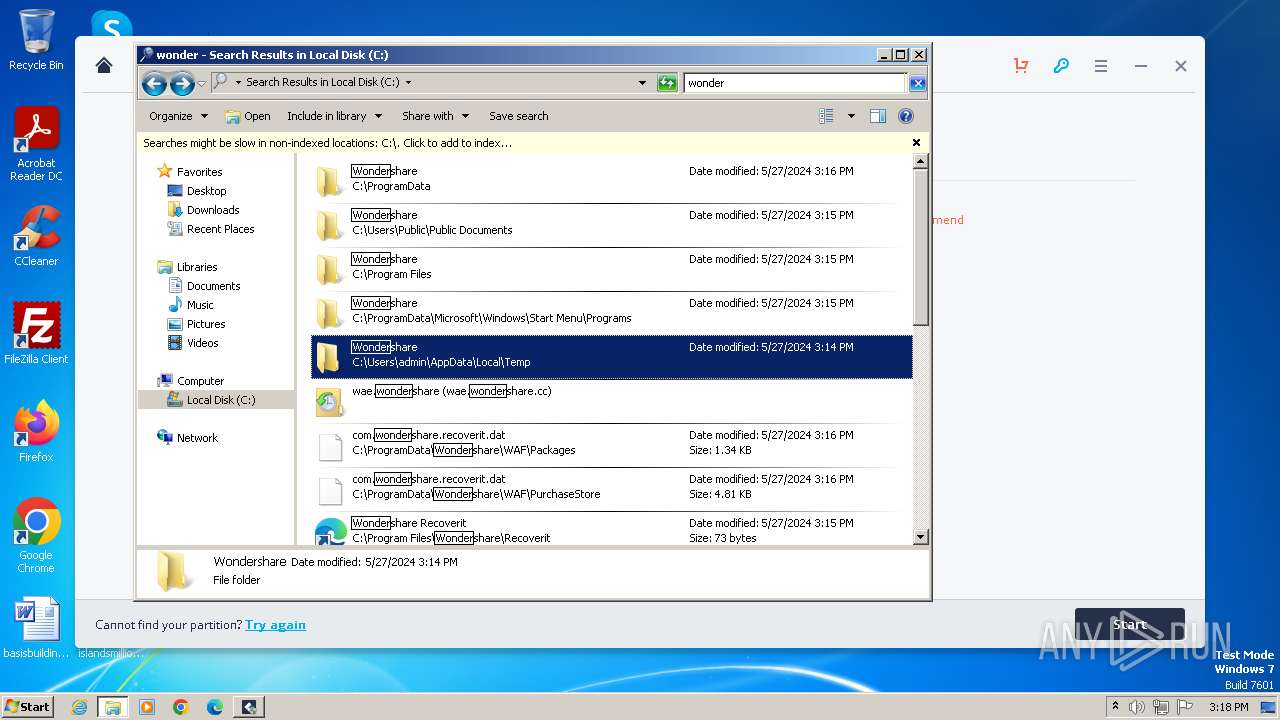Click the scroll up arrow of results list
The image size is (1280, 720).
coord(921,161)
